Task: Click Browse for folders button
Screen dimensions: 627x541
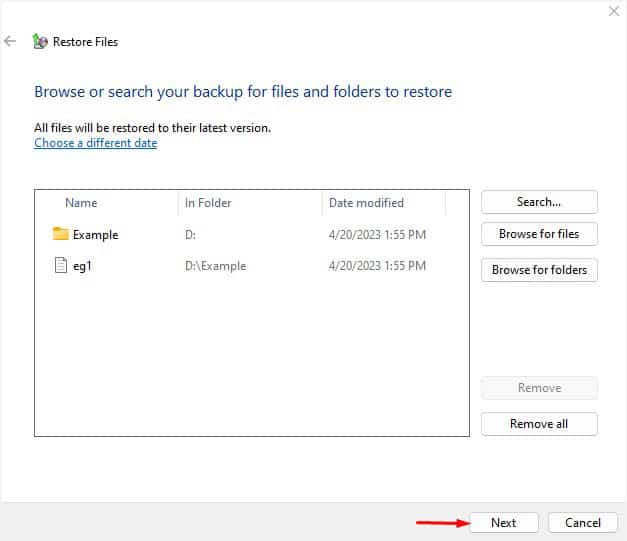Action: [539, 270]
